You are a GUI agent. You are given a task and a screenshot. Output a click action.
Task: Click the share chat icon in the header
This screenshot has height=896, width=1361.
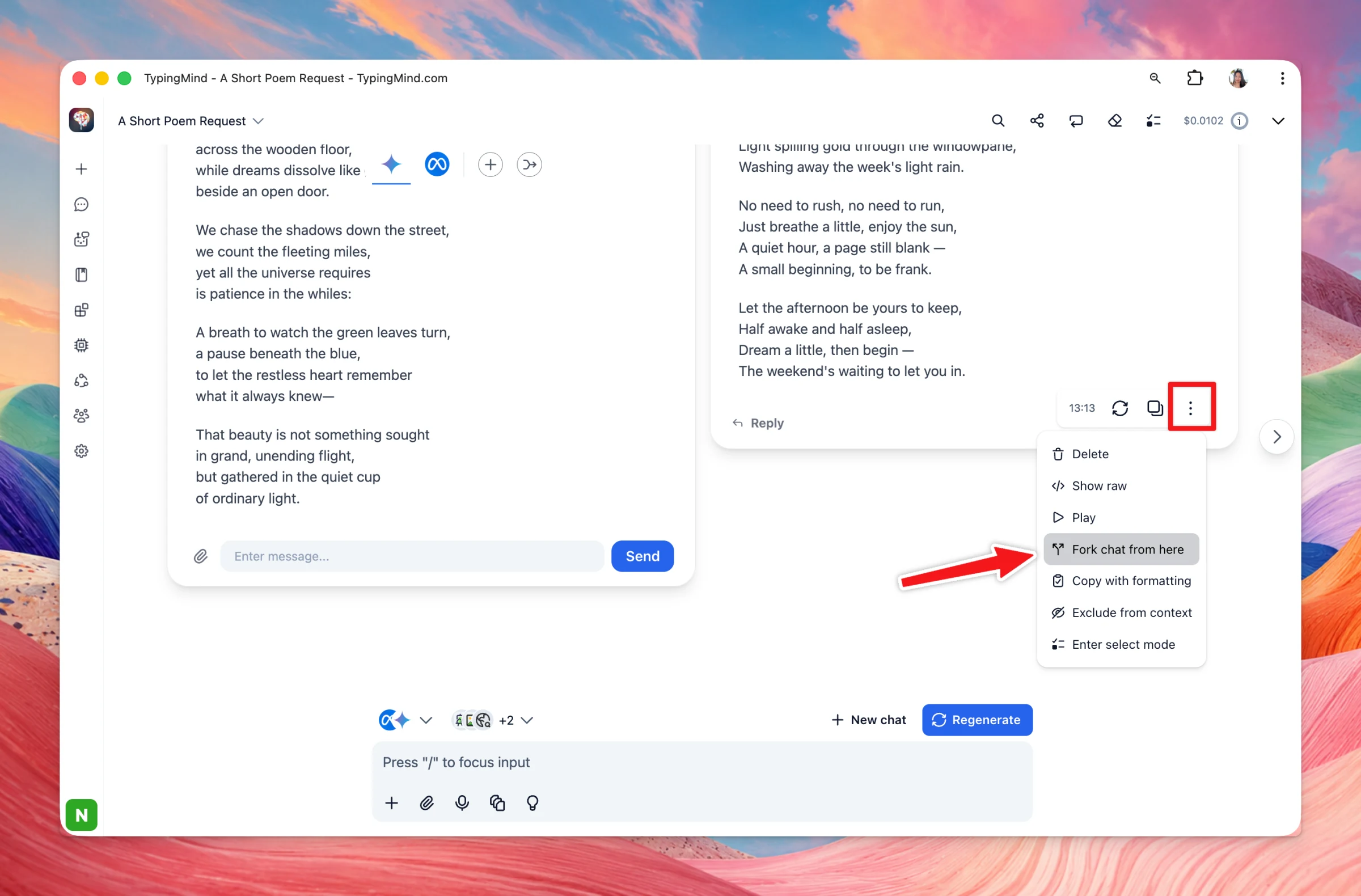pyautogui.click(x=1037, y=121)
